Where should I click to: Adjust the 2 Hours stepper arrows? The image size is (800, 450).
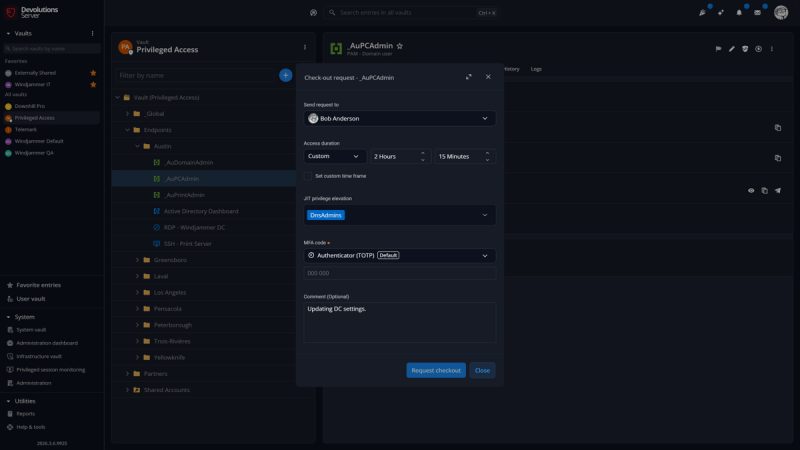tap(422, 156)
